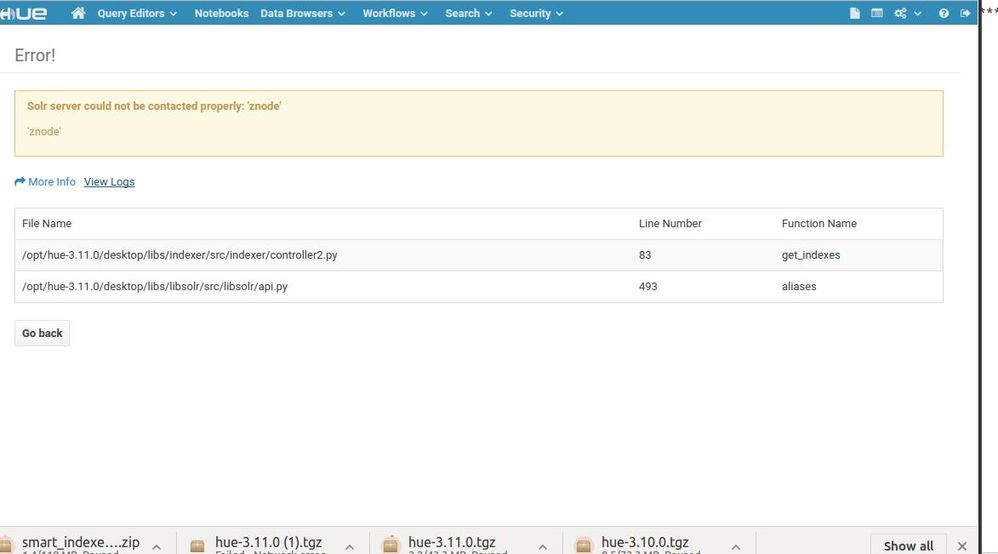The height and width of the screenshot is (554, 998).
Task: Click the Solr server error message text
Action: click(x=154, y=106)
